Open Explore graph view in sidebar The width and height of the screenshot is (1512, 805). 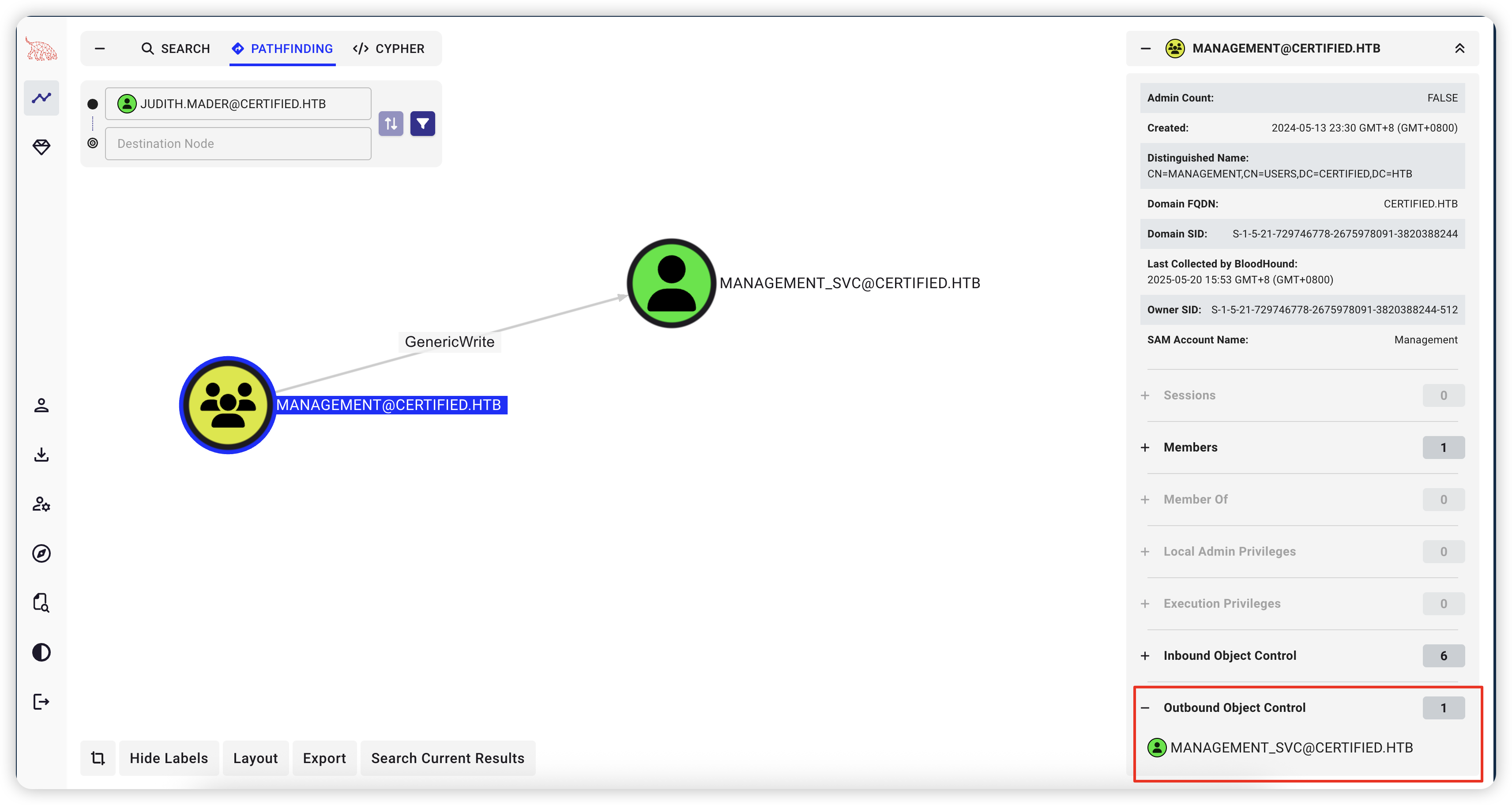pyautogui.click(x=41, y=98)
